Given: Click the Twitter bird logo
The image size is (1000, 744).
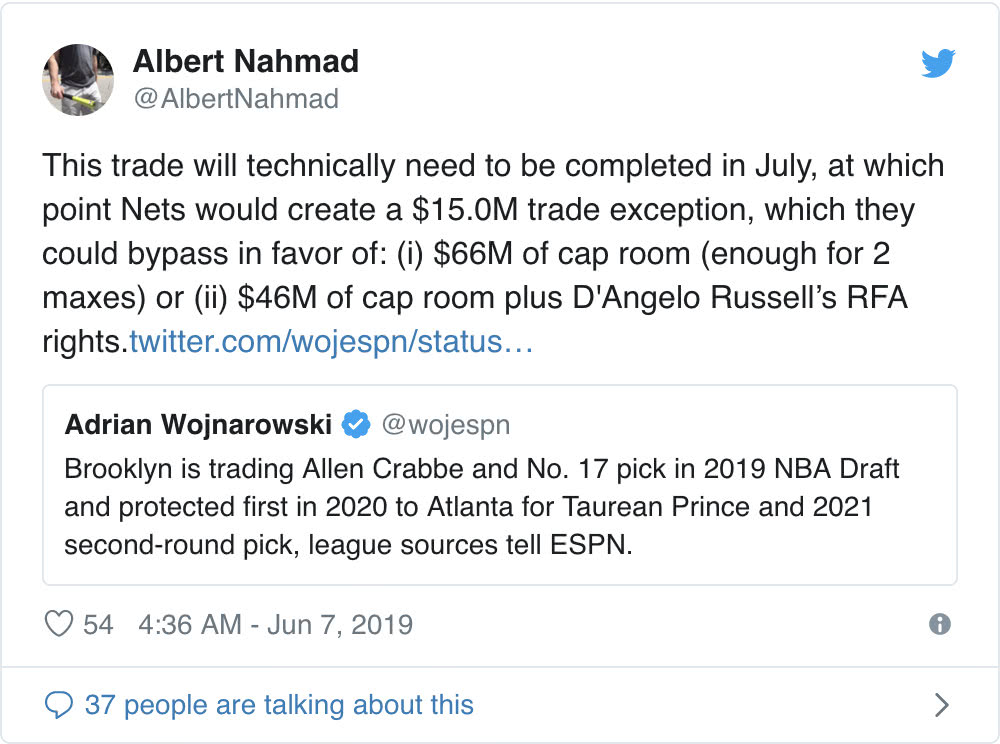Looking at the screenshot, I should click(x=937, y=64).
